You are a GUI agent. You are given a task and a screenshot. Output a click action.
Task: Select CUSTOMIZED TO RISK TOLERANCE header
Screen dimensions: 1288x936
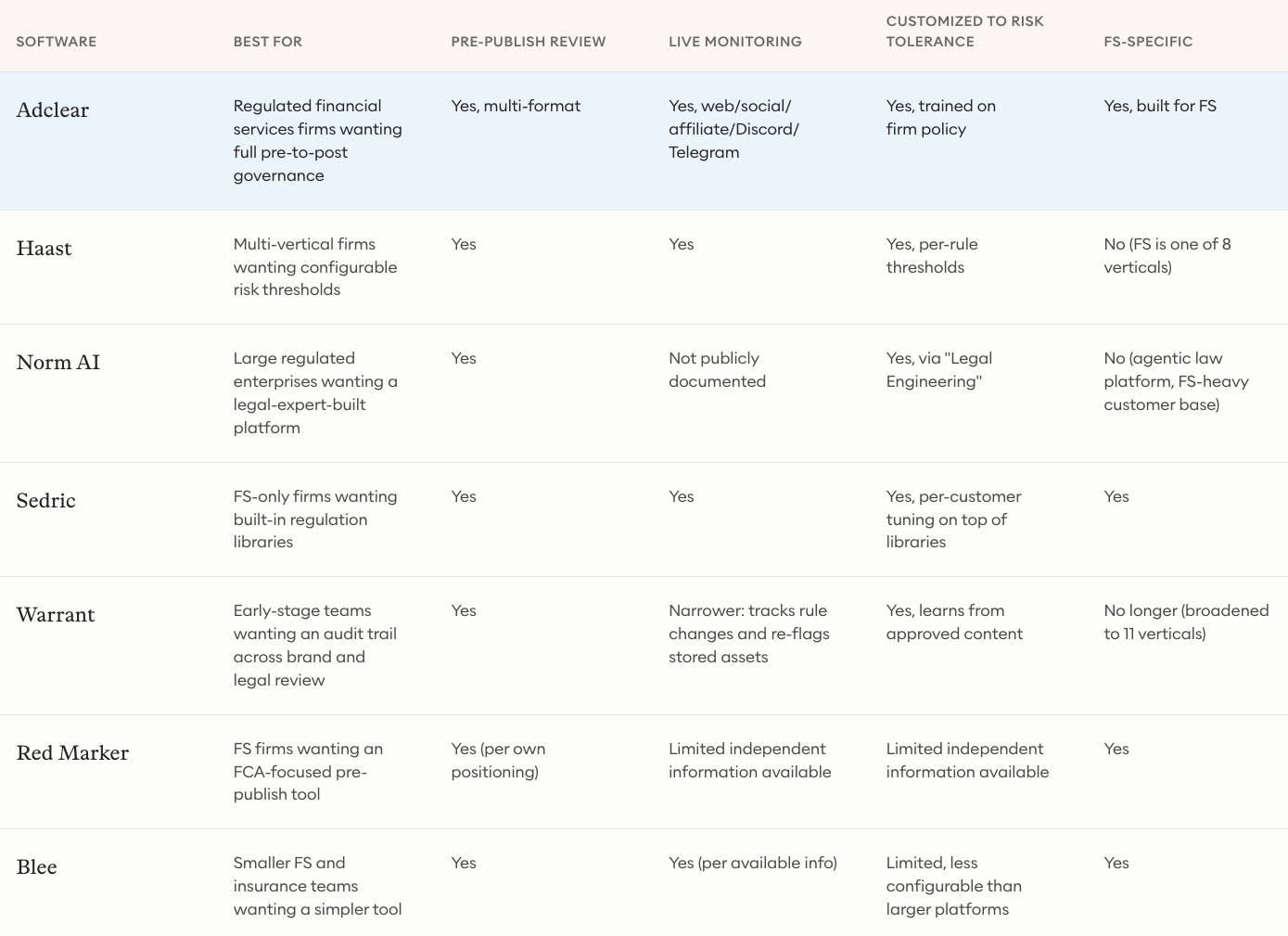pyautogui.click(x=965, y=32)
